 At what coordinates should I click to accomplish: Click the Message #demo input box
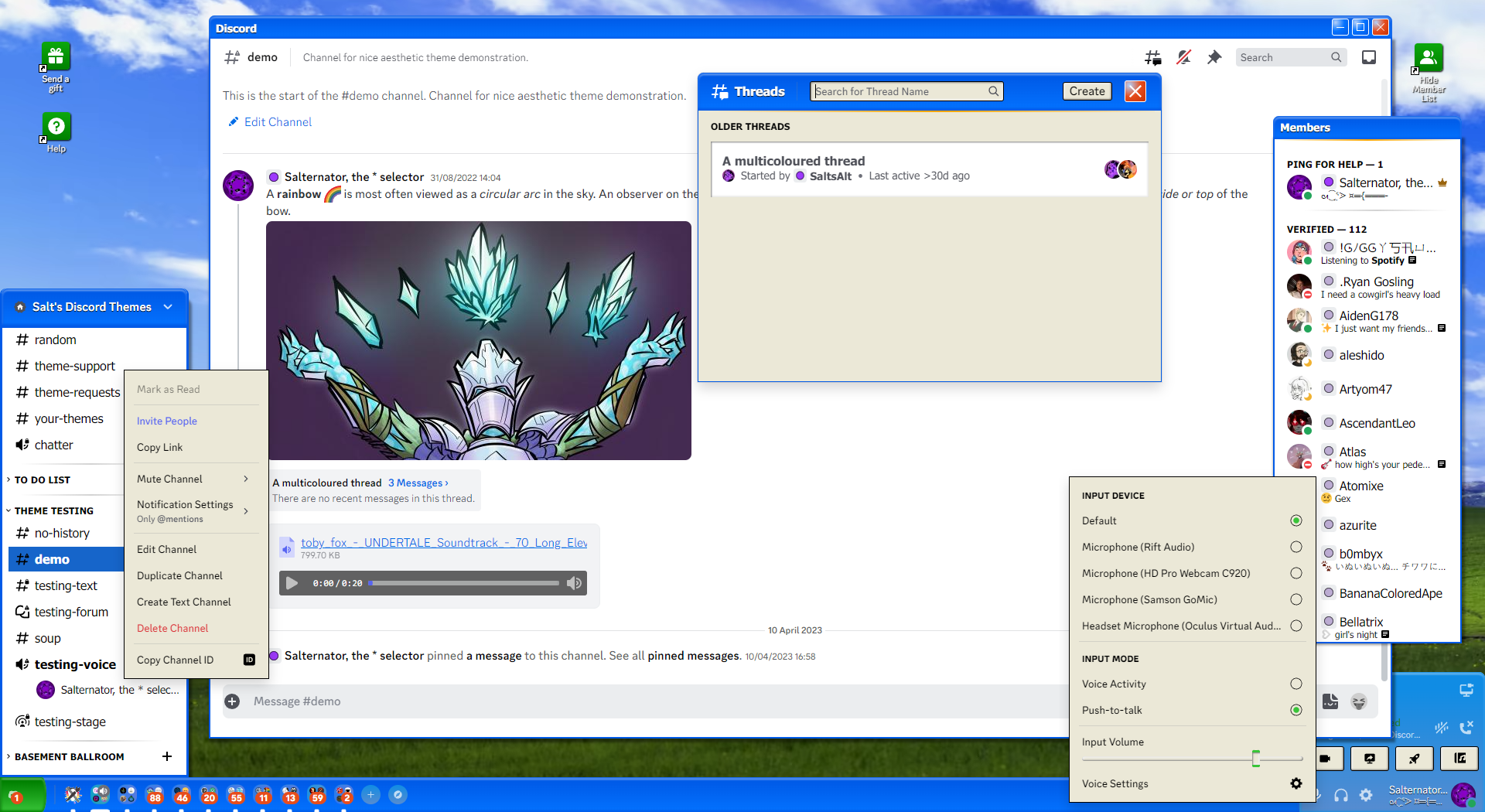click(657, 701)
